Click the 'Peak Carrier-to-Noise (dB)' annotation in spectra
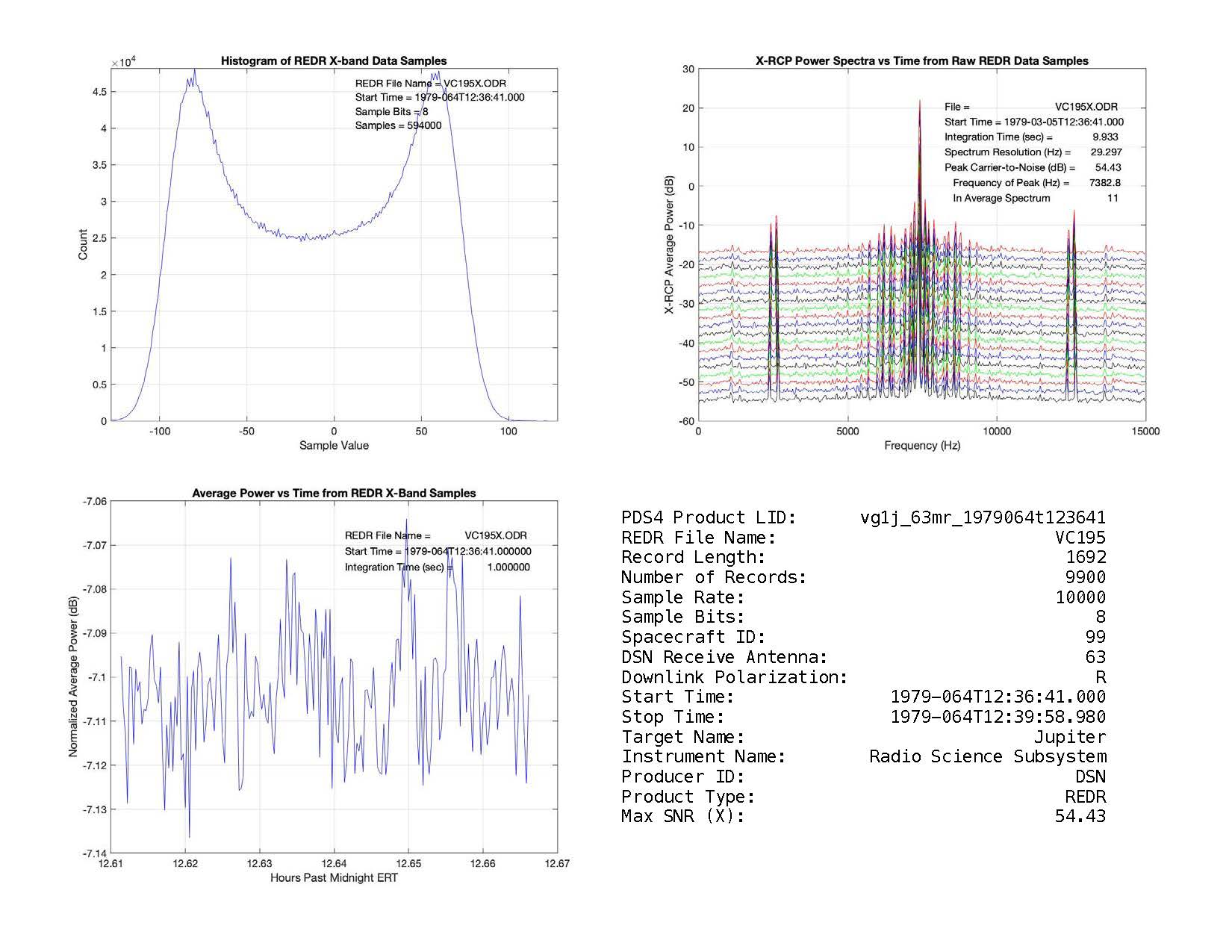Screen dimensions: 1232x952 tap(1009, 167)
